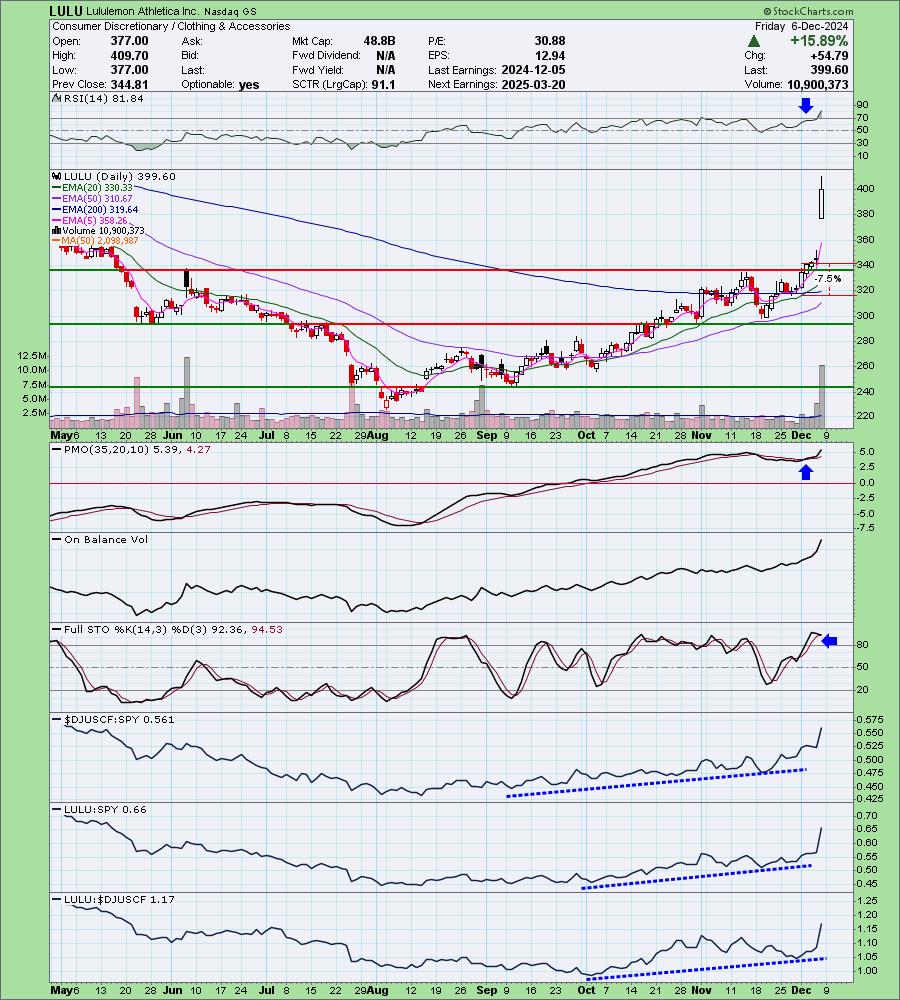
Task: Click the +15.89% percent change
Action: (x=819, y=41)
